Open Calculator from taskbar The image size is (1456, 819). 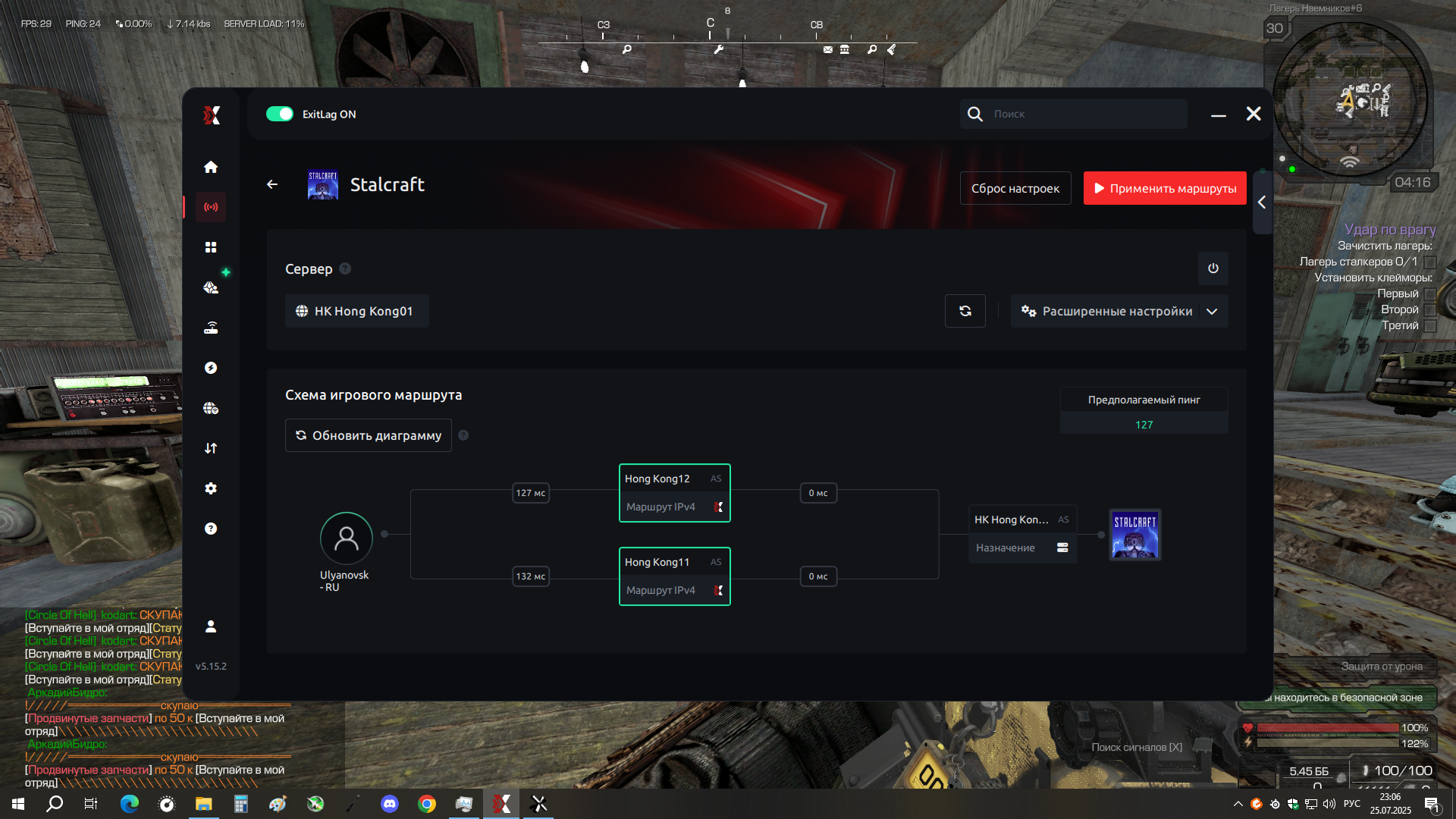click(x=240, y=804)
